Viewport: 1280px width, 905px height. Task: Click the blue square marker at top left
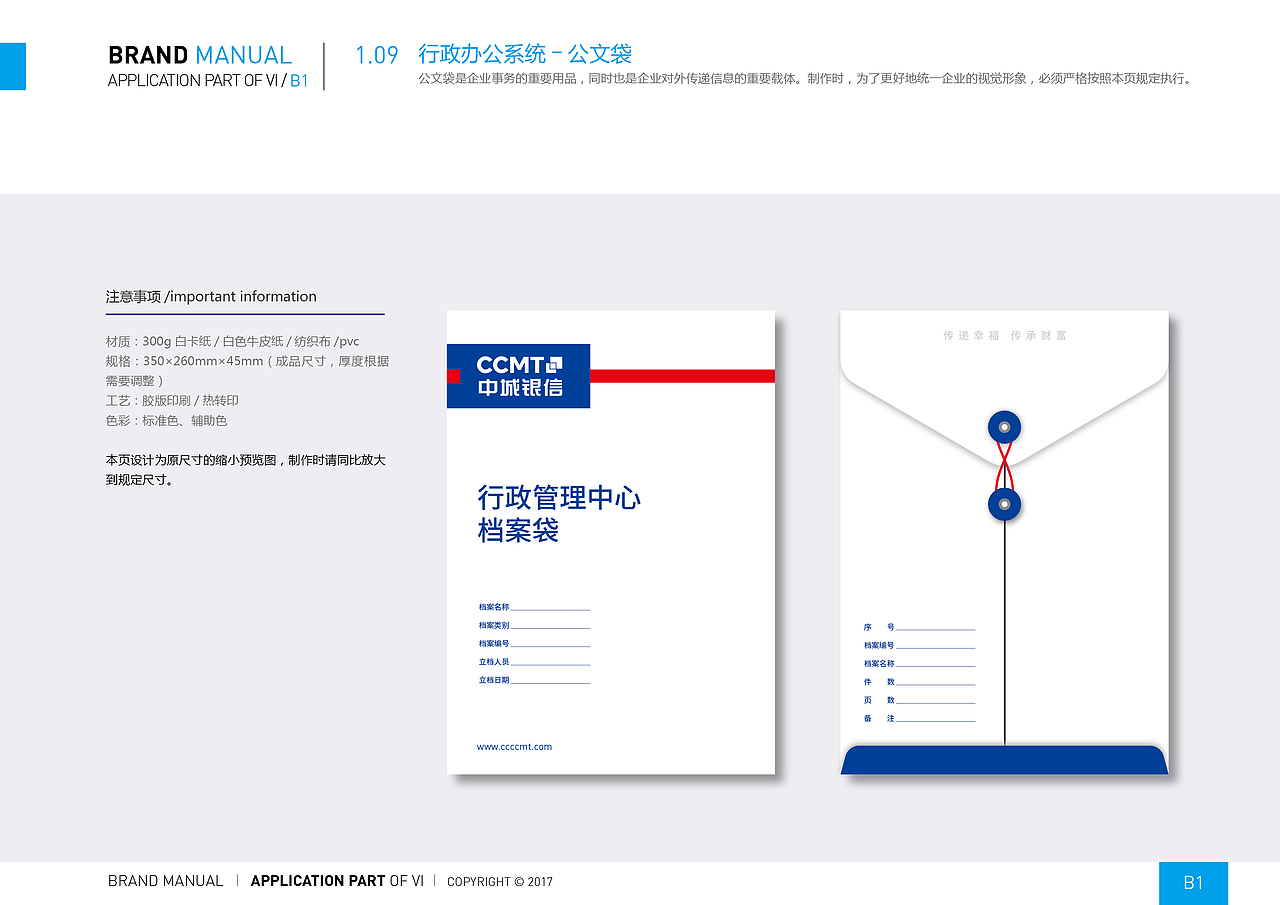coord(12,66)
